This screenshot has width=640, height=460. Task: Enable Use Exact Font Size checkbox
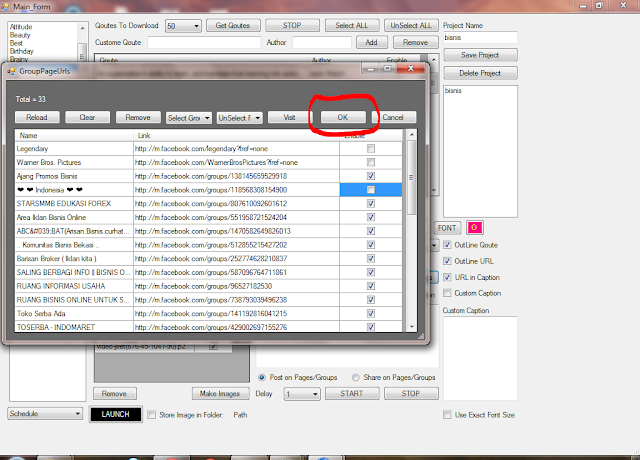[447, 415]
